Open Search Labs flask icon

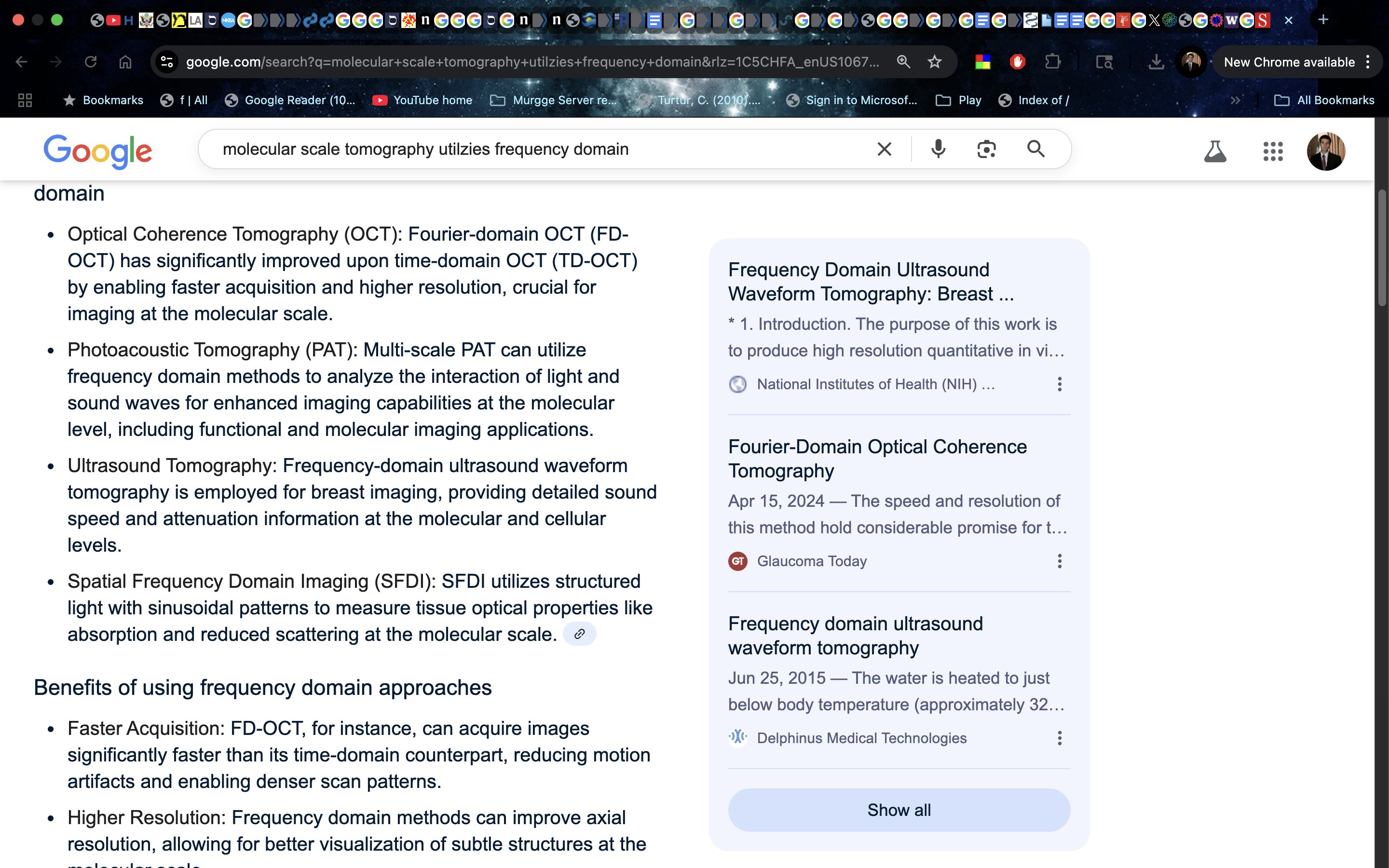click(1214, 151)
